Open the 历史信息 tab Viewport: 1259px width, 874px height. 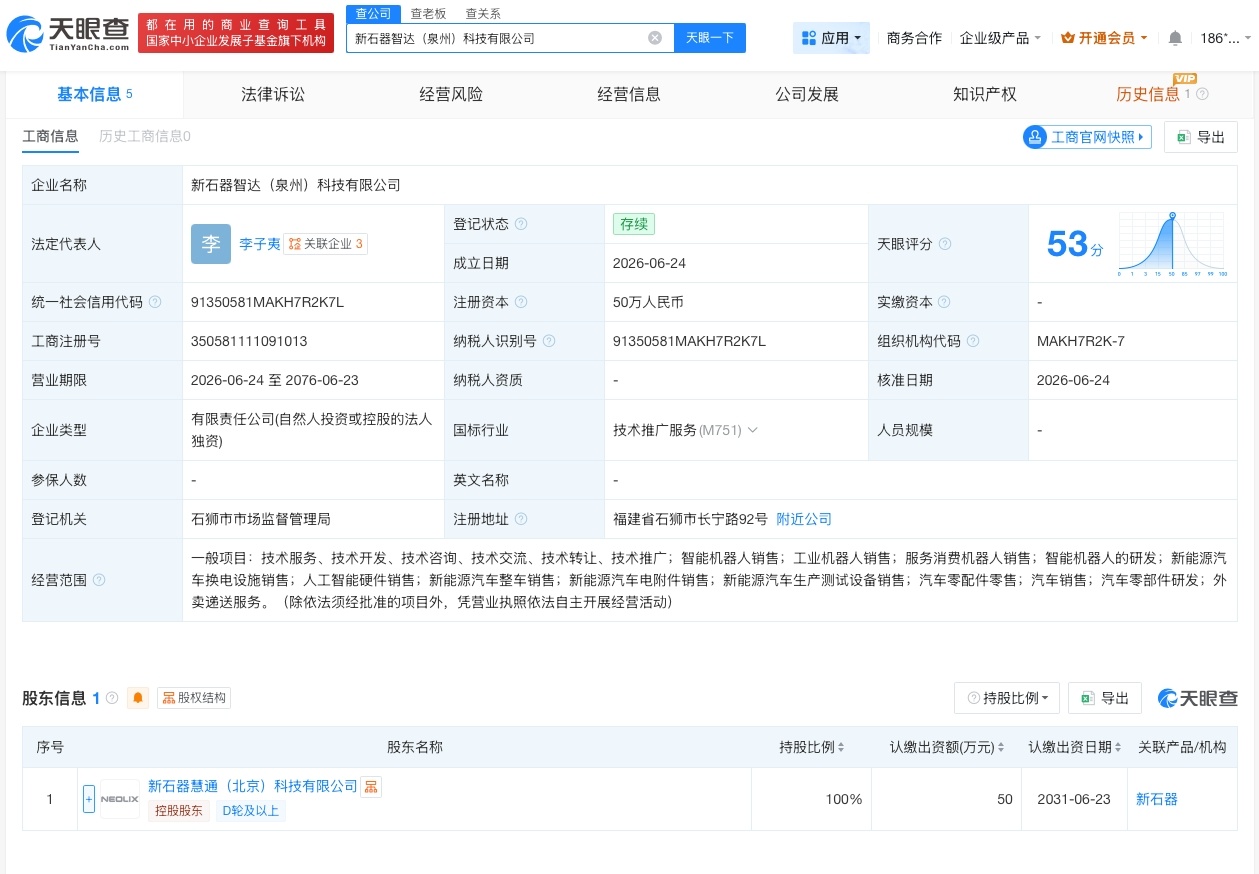click(x=1148, y=94)
